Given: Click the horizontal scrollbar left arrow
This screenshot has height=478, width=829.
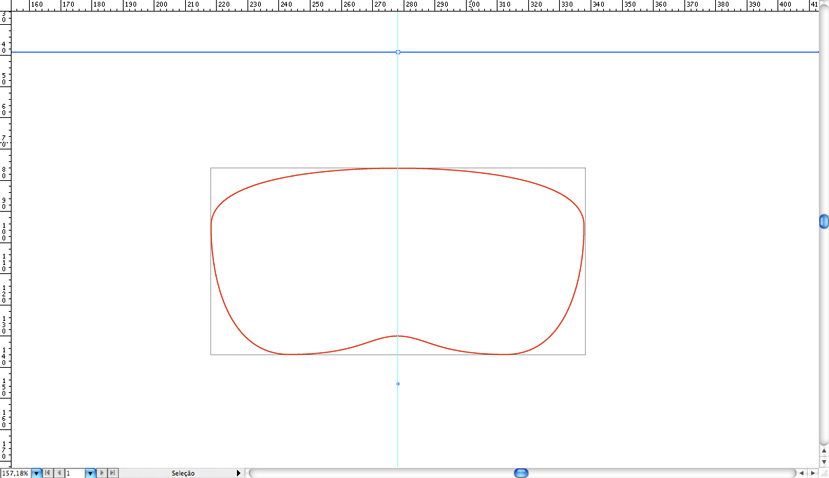Looking at the screenshot, I should 802,473.
